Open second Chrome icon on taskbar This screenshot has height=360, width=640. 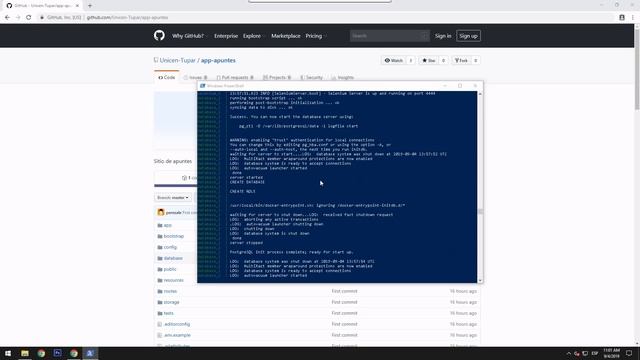pyautogui.click(x=73, y=353)
